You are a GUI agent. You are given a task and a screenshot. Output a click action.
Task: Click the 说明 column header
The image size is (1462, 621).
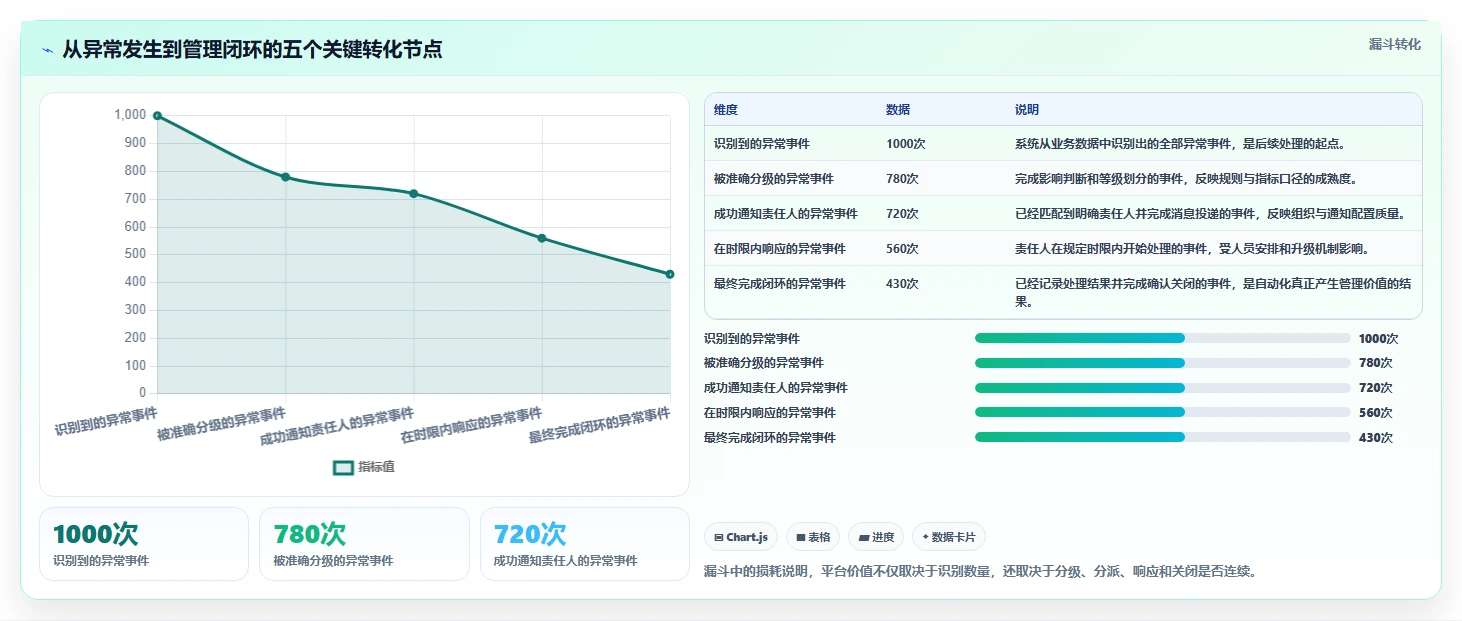1027,110
